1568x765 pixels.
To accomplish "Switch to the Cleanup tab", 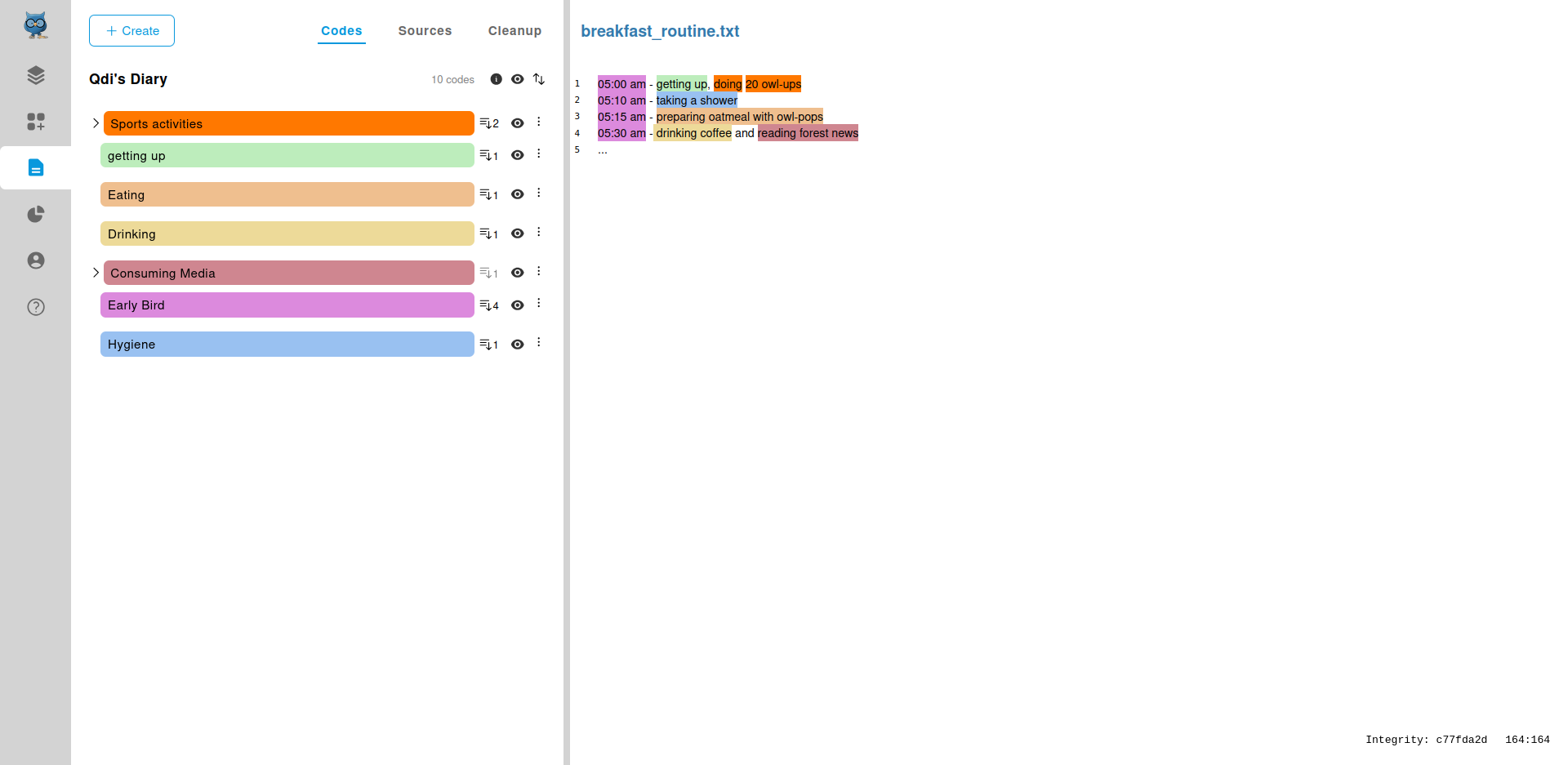I will [x=514, y=31].
